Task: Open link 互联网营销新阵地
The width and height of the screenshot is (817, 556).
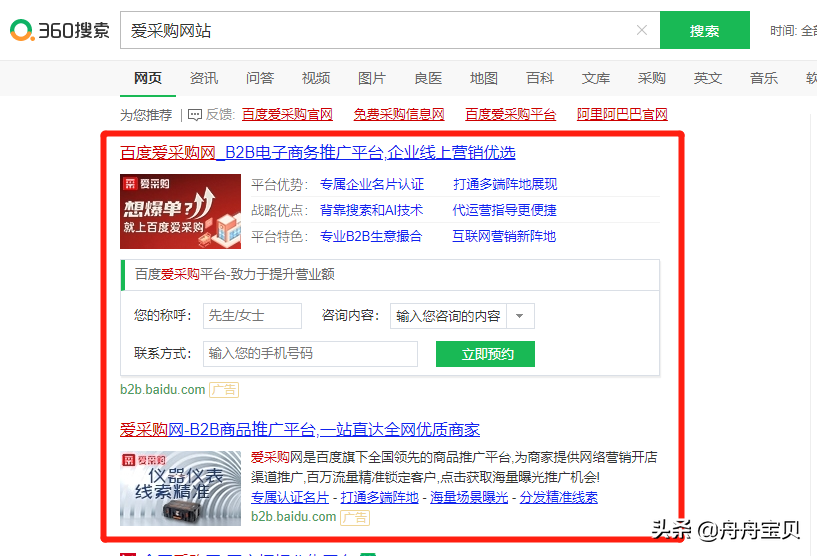Action: 504,236
